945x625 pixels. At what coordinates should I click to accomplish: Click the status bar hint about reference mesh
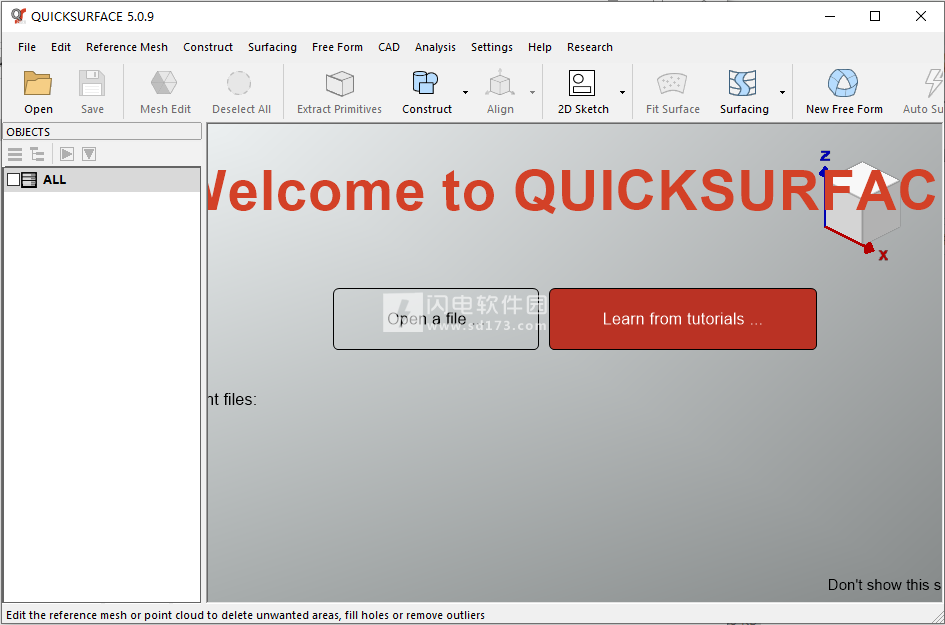245,615
